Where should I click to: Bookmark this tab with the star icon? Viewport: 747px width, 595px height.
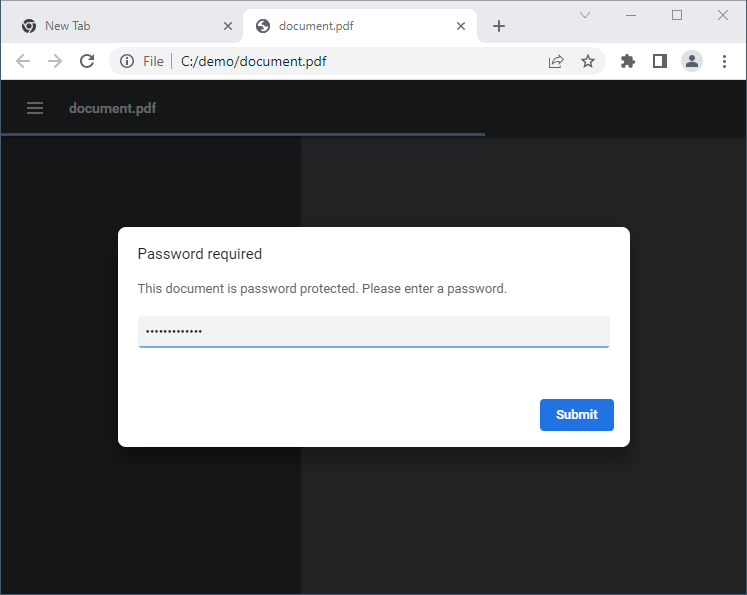pyautogui.click(x=588, y=61)
